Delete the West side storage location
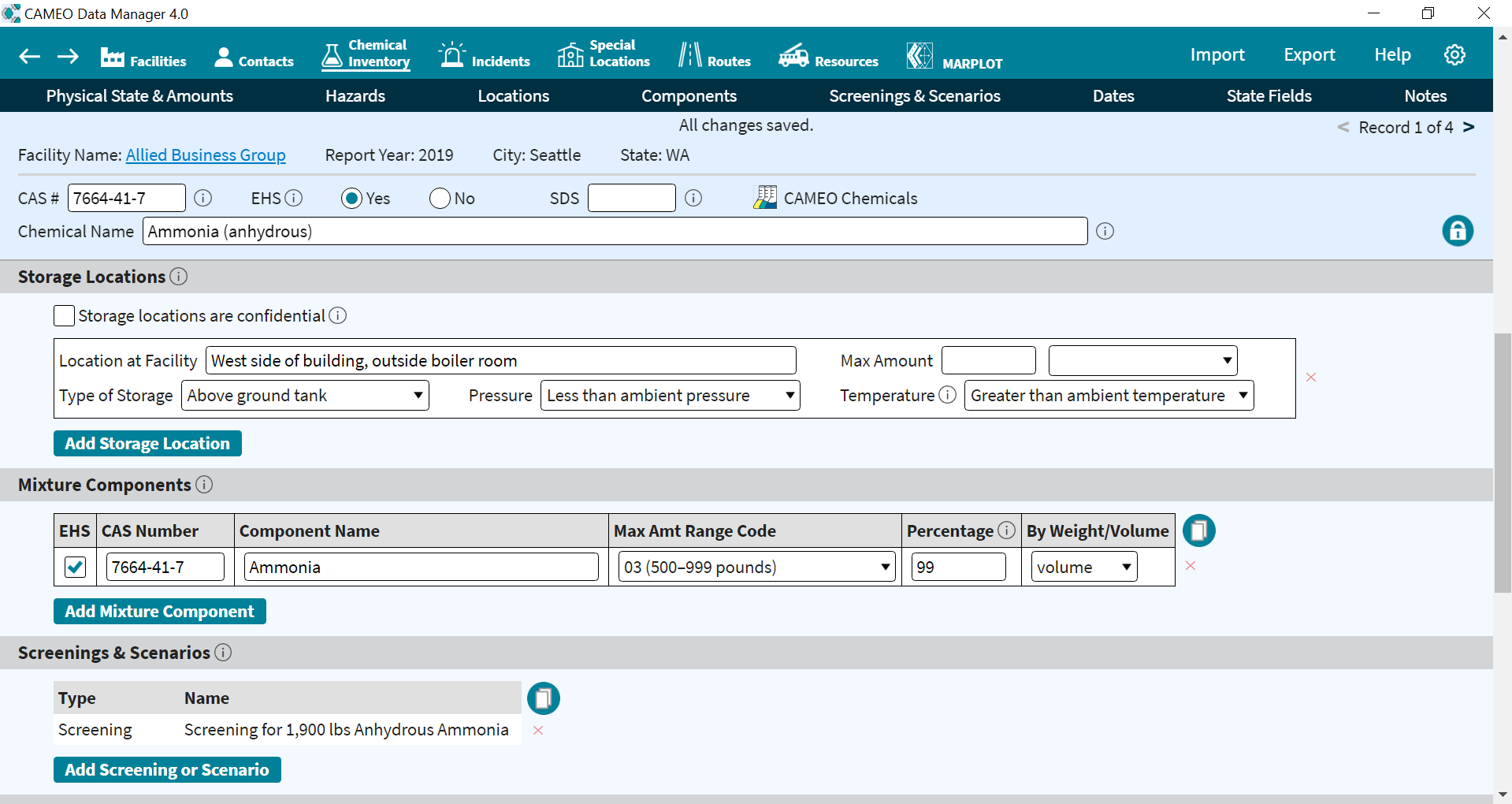The height and width of the screenshot is (804, 1512). 1311,378
